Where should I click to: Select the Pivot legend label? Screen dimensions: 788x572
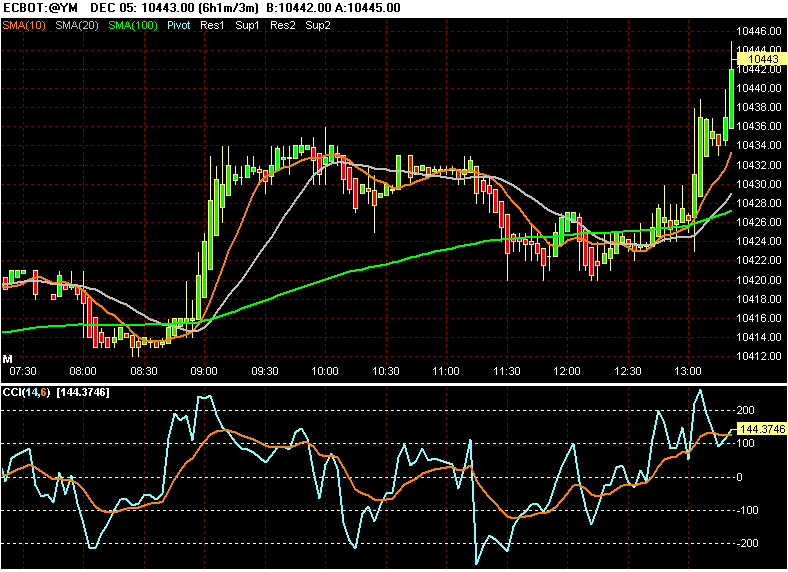pos(179,25)
